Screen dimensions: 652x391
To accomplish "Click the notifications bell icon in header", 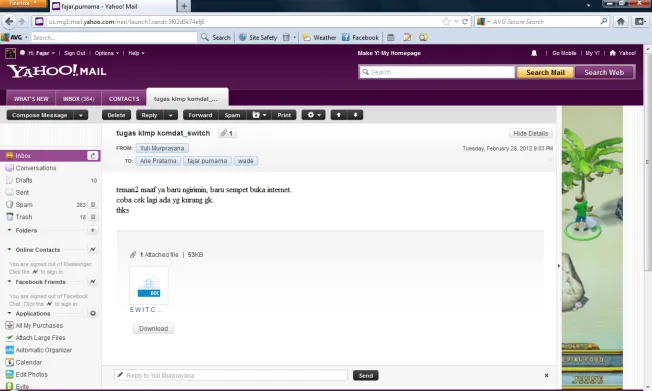I will 534,53.
